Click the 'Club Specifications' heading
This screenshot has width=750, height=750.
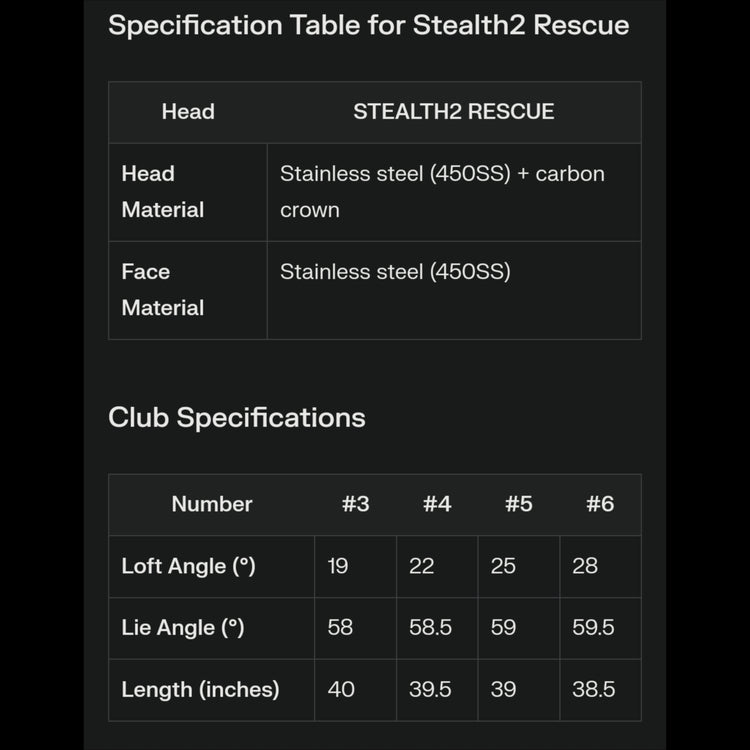(x=237, y=417)
